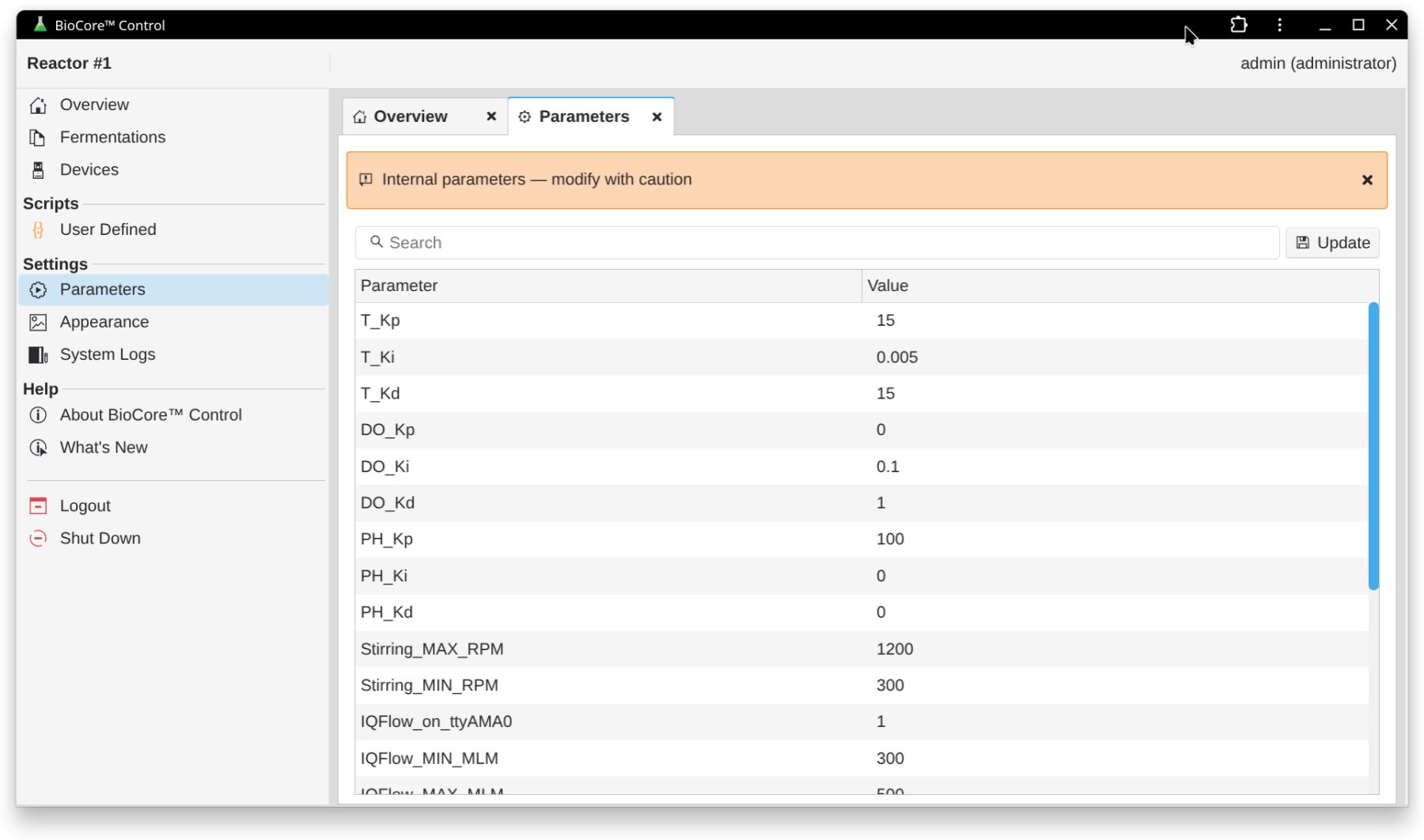Dismiss the internal parameters caution banner
This screenshot has width=1424, height=840.
click(x=1367, y=180)
